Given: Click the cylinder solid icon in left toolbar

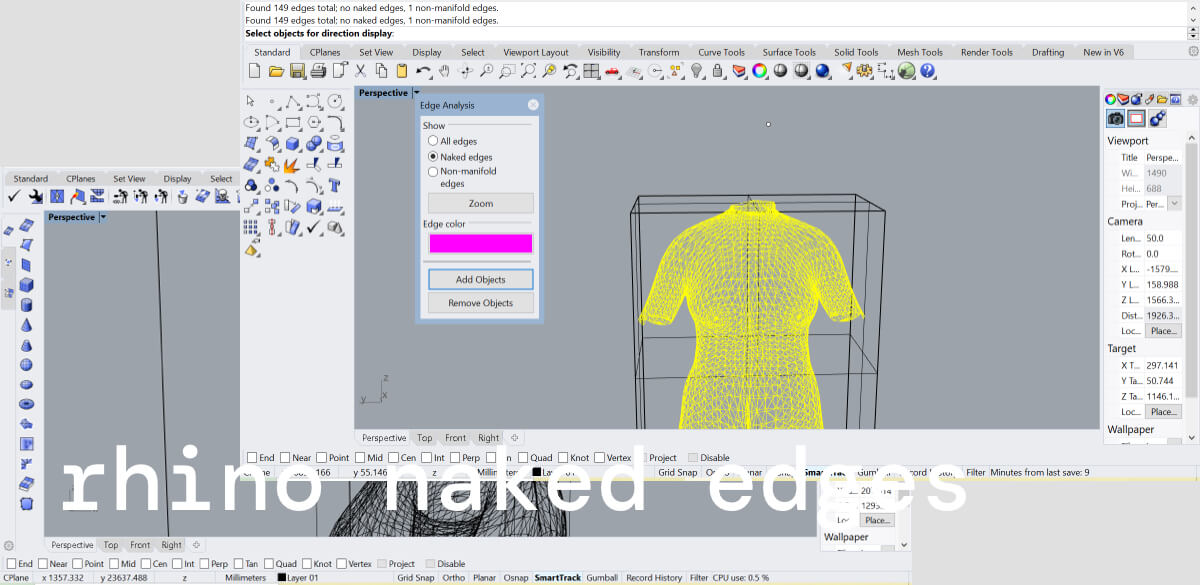Looking at the screenshot, I should pos(26,305).
